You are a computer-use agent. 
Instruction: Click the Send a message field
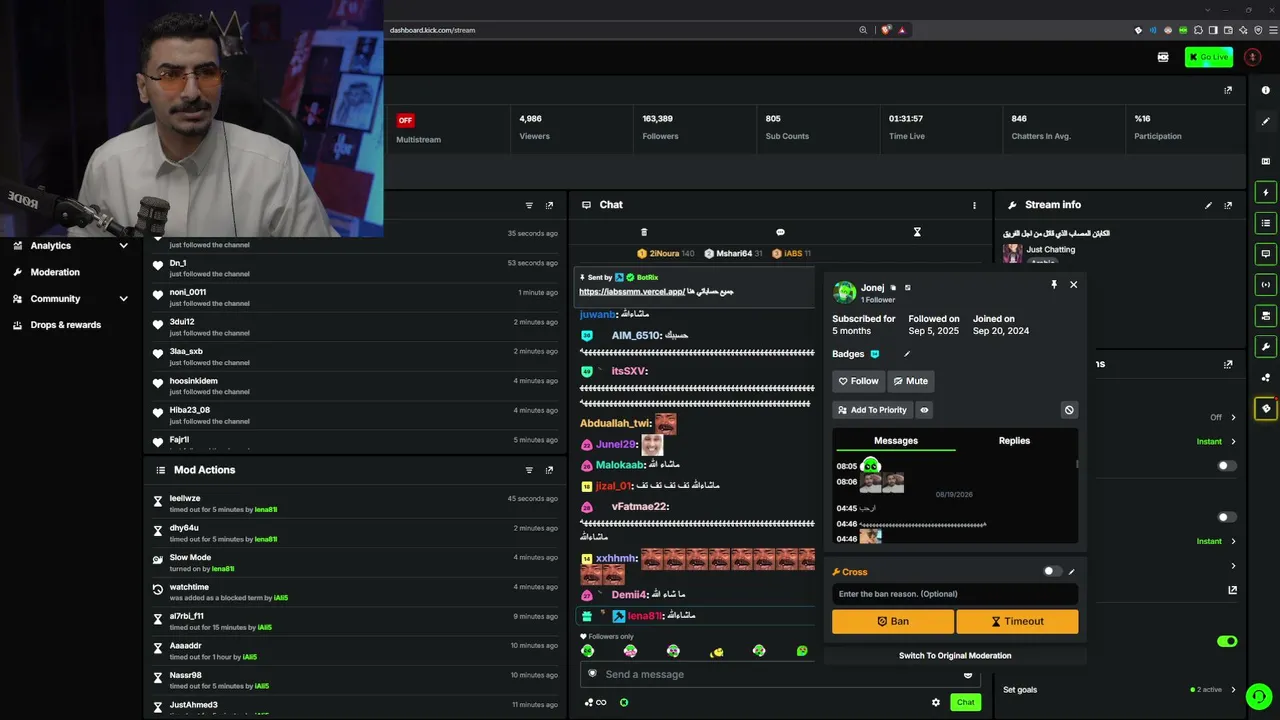point(780,675)
